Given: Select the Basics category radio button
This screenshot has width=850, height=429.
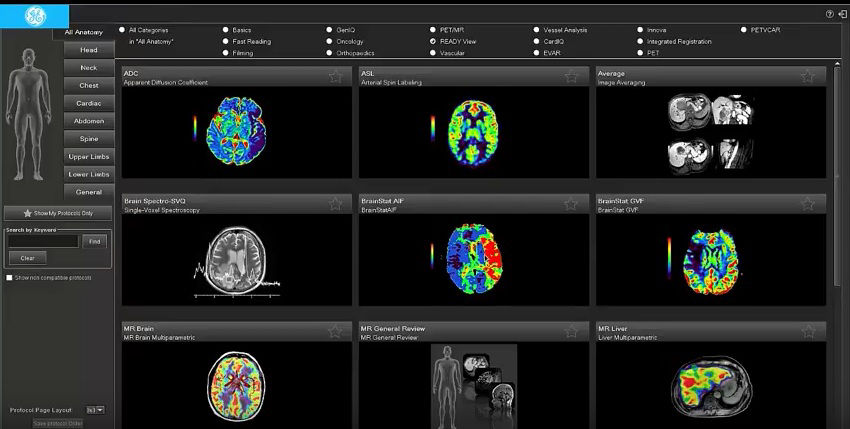Looking at the screenshot, I should coord(226,30).
